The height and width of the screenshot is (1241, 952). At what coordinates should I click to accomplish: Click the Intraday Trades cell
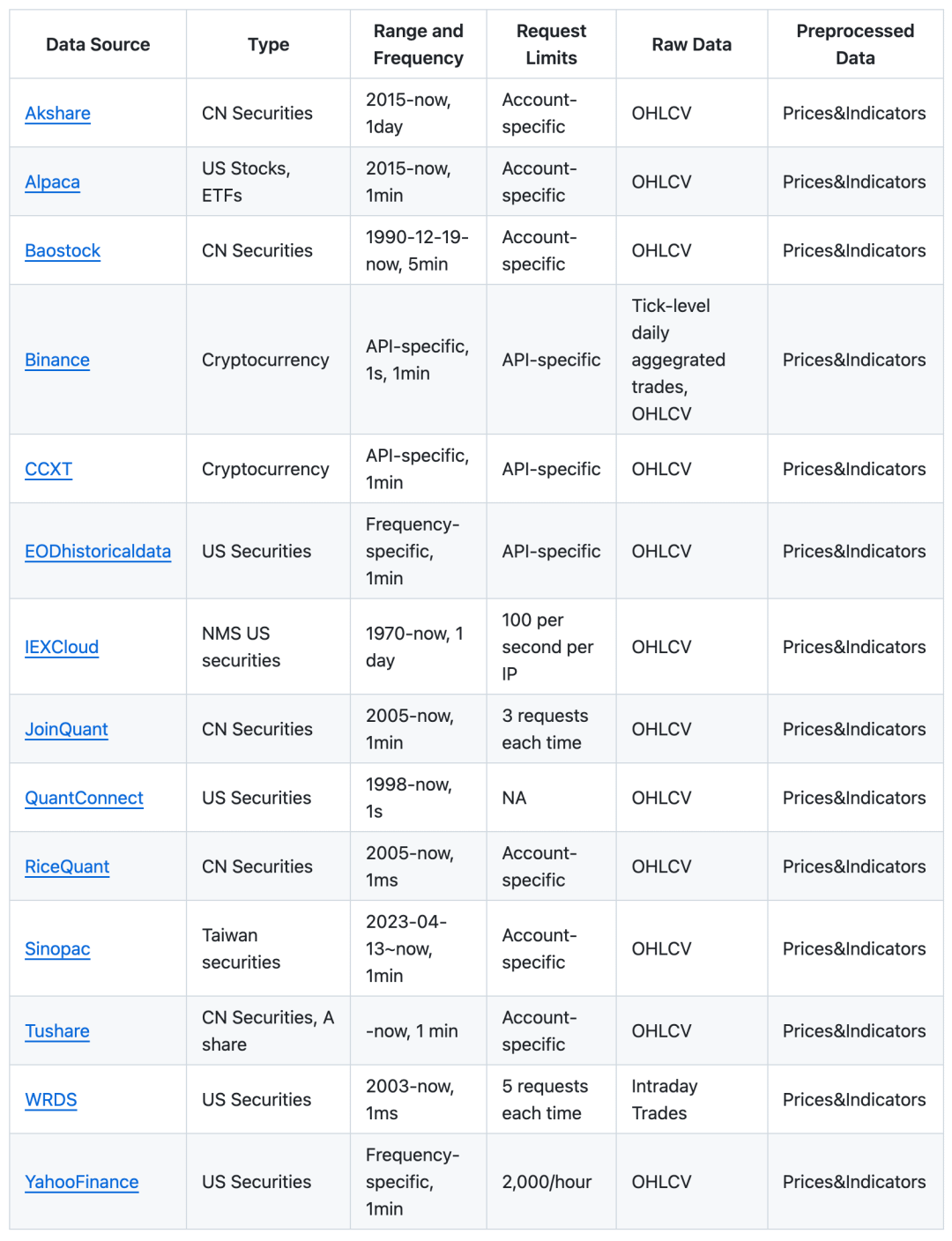point(665,1100)
